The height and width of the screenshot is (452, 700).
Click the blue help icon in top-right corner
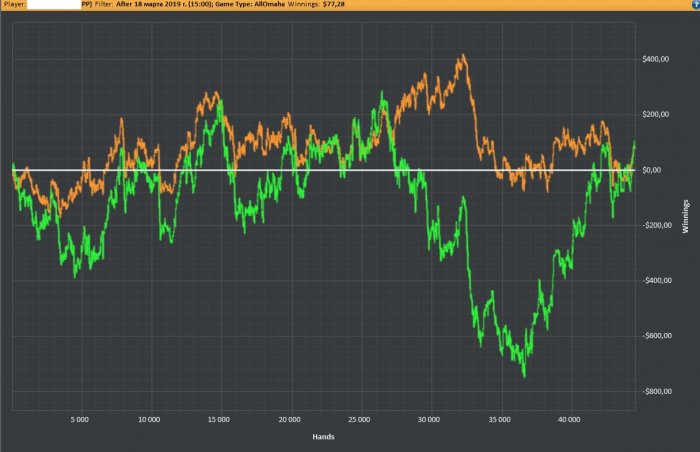[x=696, y=4]
